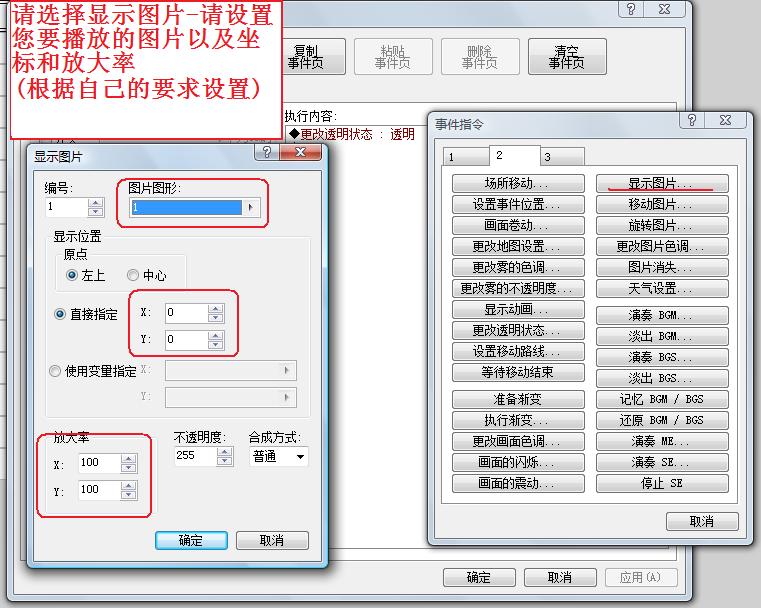Click the 准备渐变 command button
The height and width of the screenshot is (608, 761).
click(518, 399)
